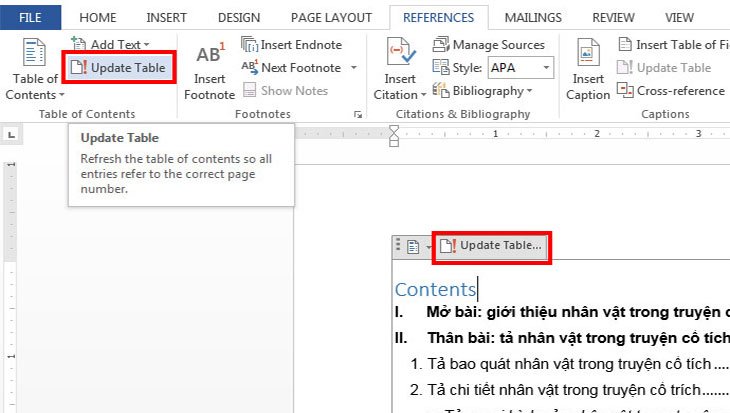The width and height of the screenshot is (730, 413).
Task: Go to Next Footnote
Action: pos(292,68)
